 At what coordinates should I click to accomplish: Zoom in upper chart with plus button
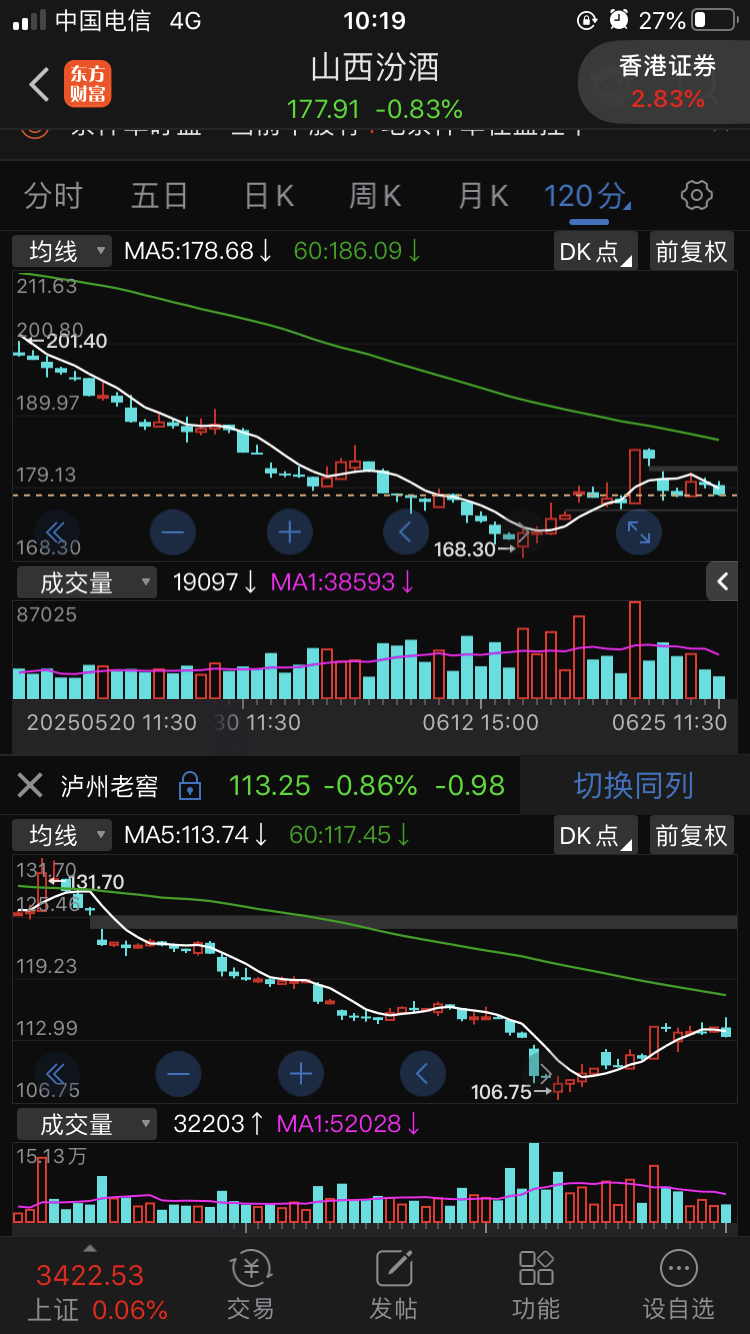(x=290, y=532)
